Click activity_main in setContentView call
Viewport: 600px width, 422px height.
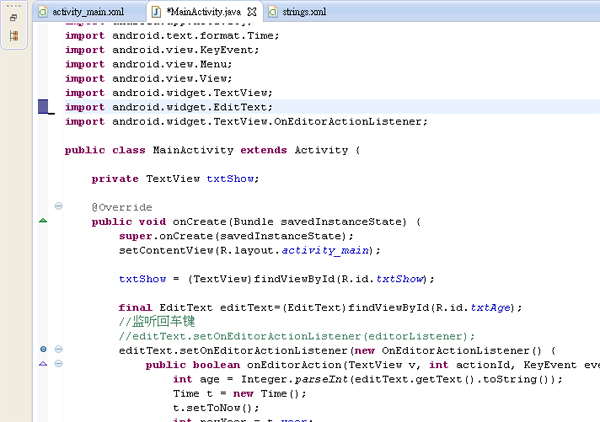326,251
